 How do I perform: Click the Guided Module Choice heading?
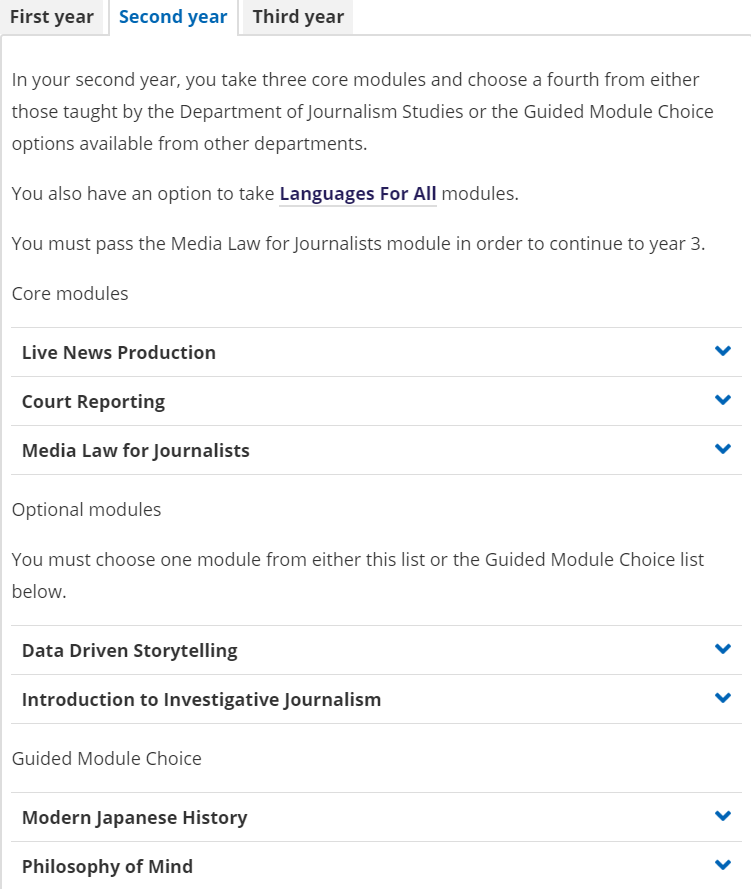coord(107,759)
